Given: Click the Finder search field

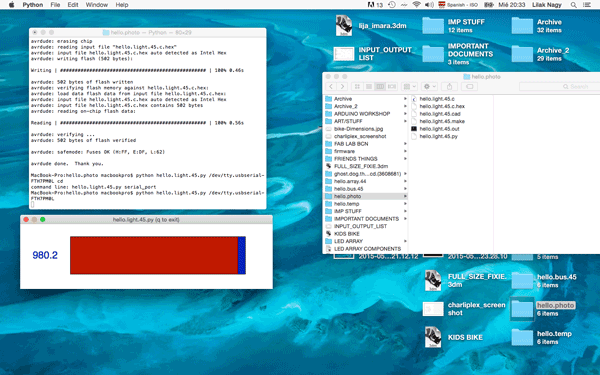Looking at the screenshot, I should [x=559, y=87].
